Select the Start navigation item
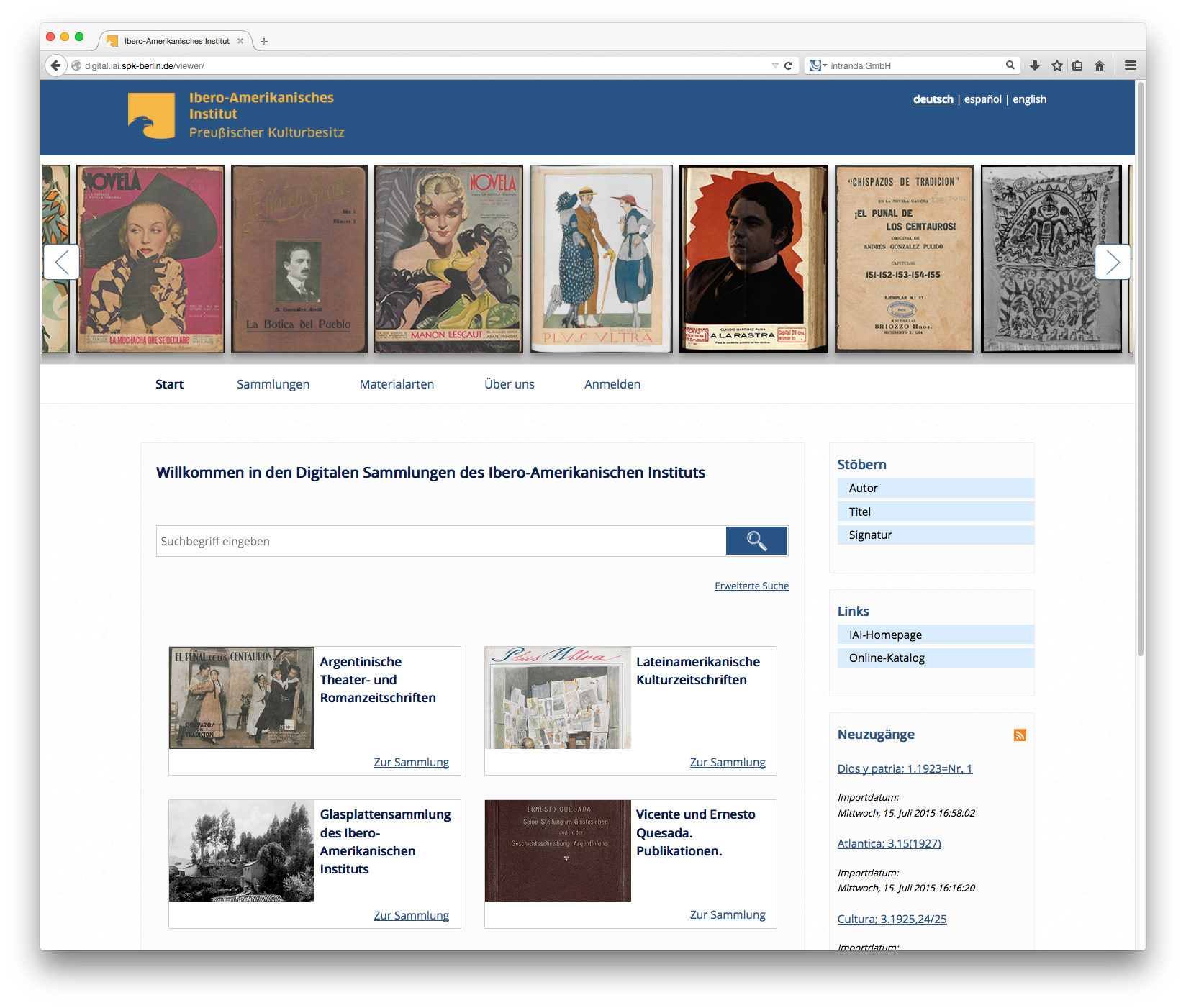Viewport: 1186px width, 1008px height. pos(169,384)
